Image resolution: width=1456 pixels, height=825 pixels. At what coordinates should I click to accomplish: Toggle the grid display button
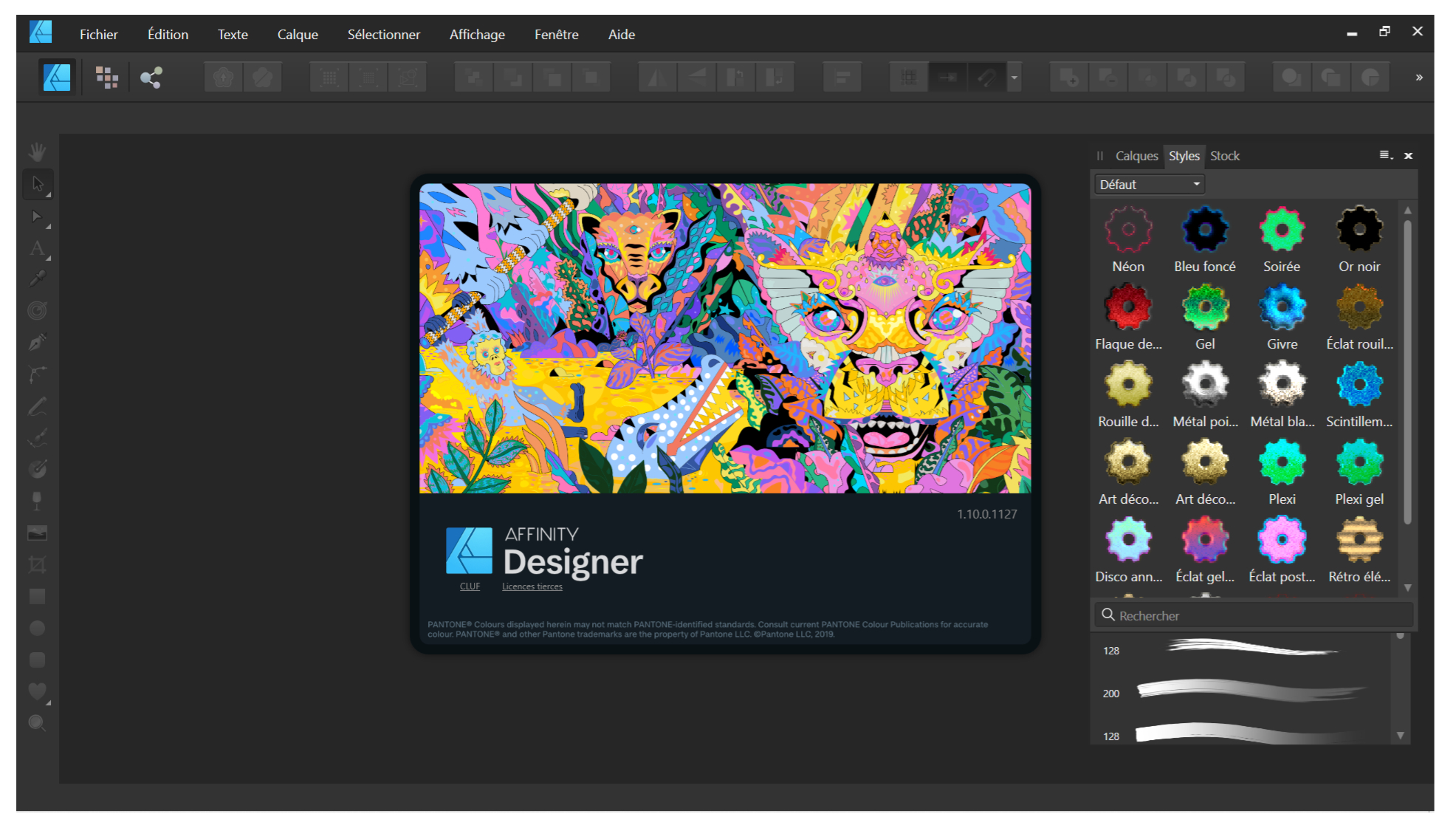909,78
